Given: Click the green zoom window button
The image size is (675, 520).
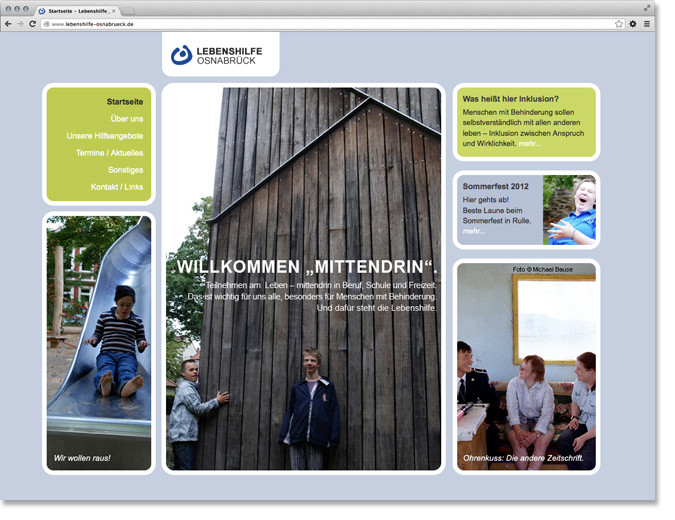Looking at the screenshot, I should pyautogui.click(x=26, y=9).
